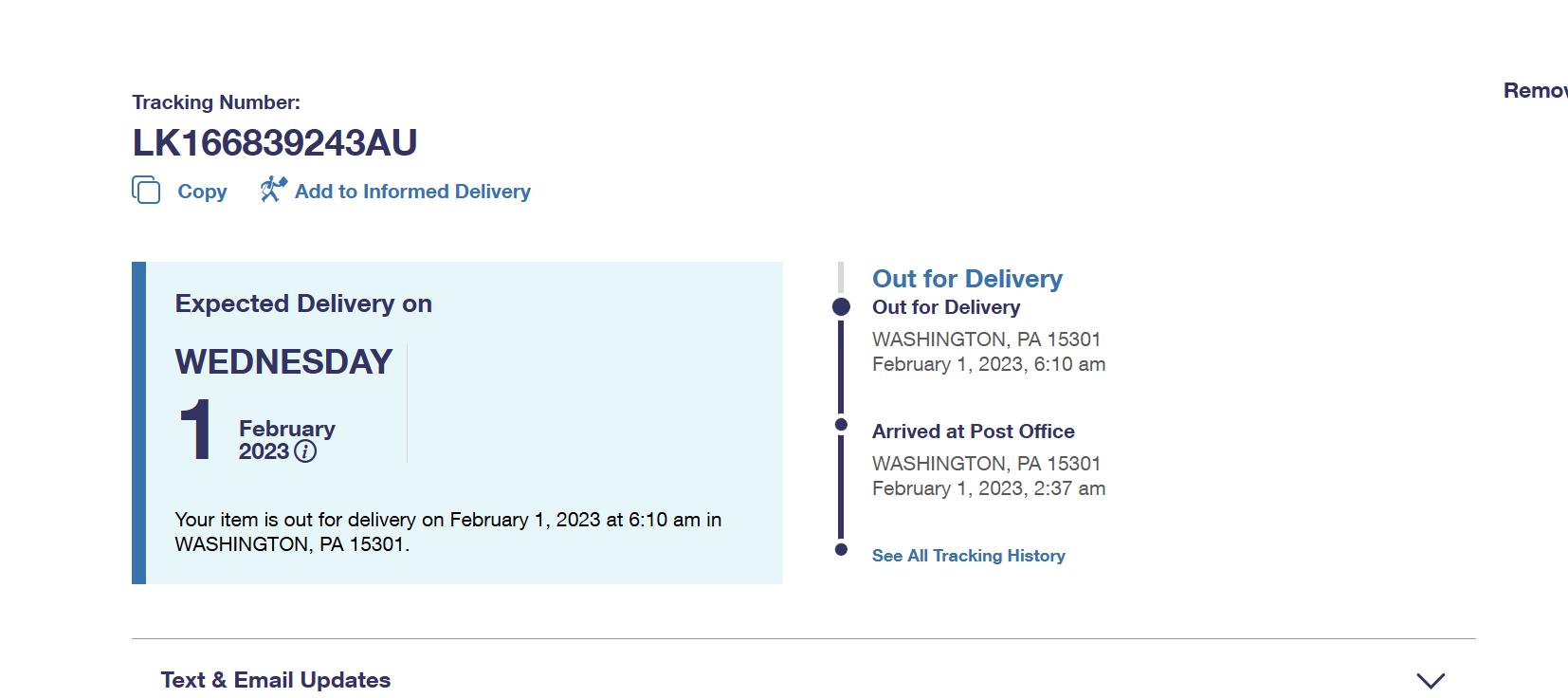Click the partially visible Remove button
1568x698 pixels.
(1536, 91)
